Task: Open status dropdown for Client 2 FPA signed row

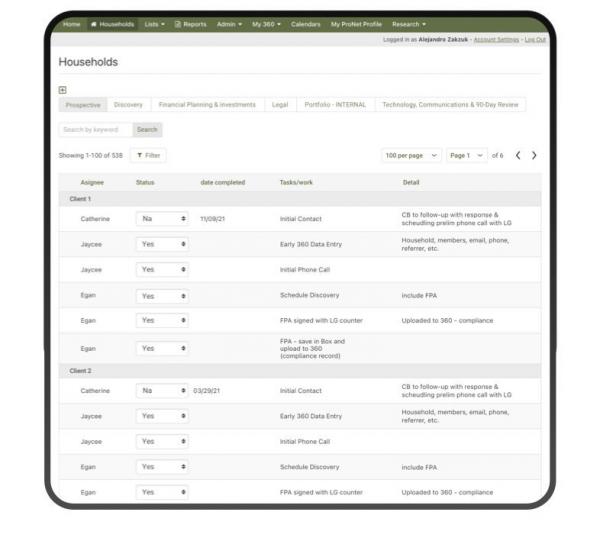Action: tap(162, 492)
